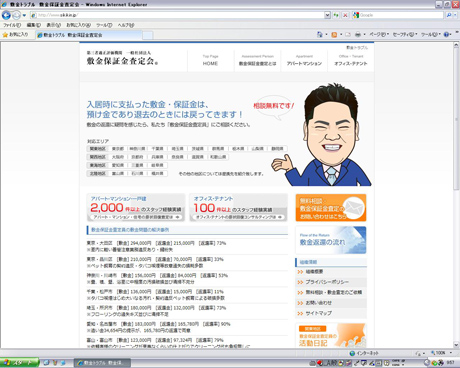The image size is (460, 368).
Task: Open the アパートマンション nav item
Action: [x=304, y=60]
